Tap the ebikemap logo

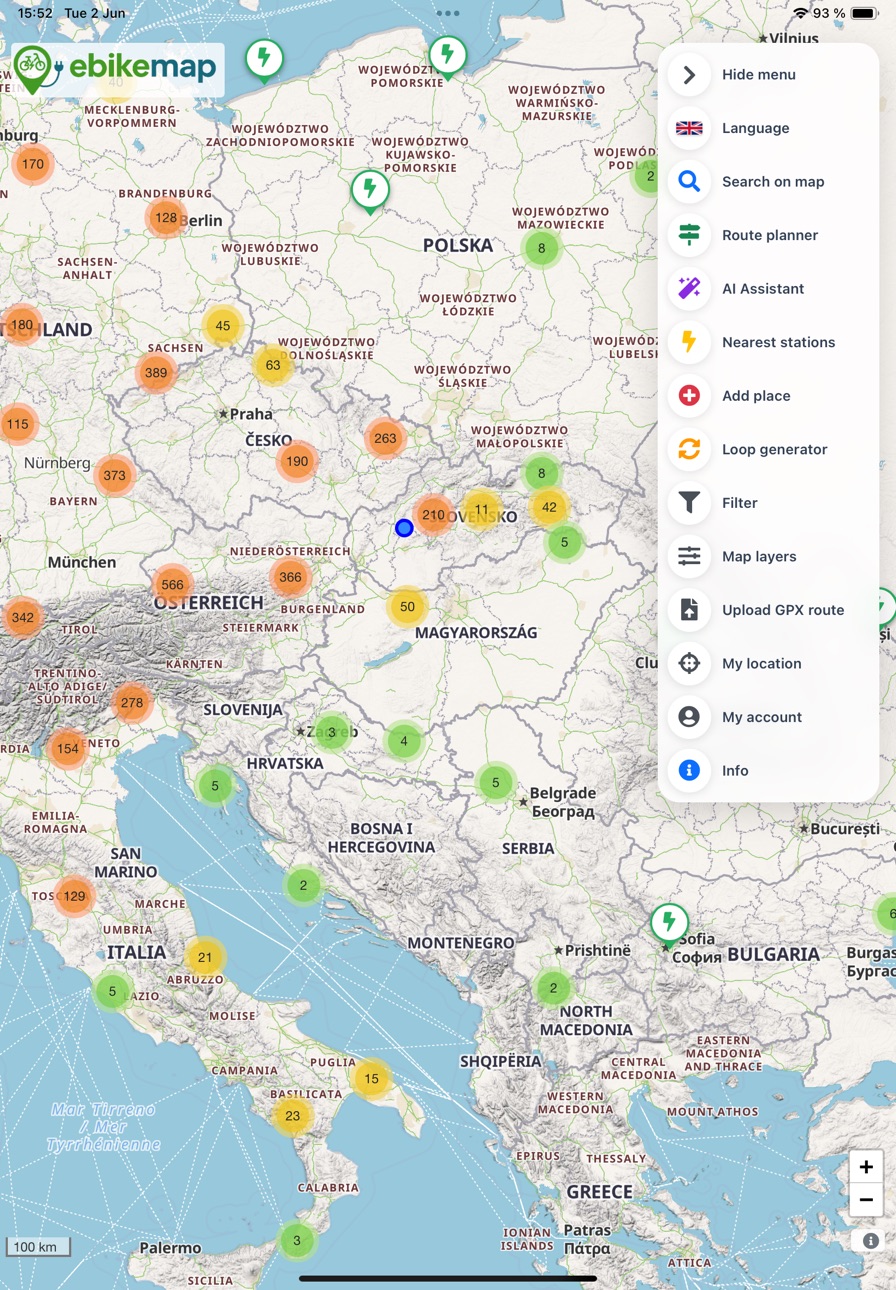[x=116, y=68]
